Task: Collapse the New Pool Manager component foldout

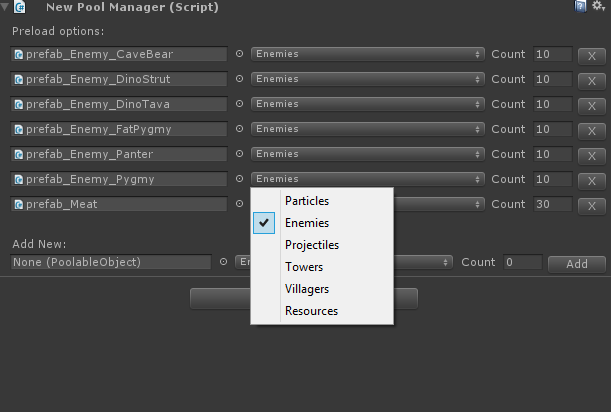Action: click(6, 7)
